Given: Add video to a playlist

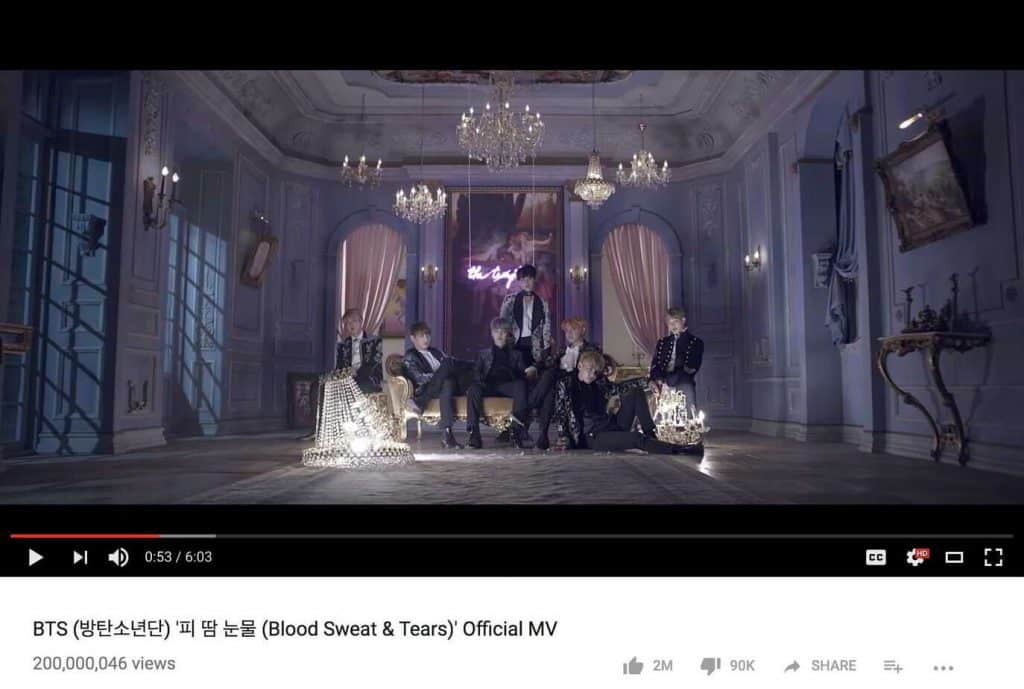Looking at the screenshot, I should click(893, 666).
